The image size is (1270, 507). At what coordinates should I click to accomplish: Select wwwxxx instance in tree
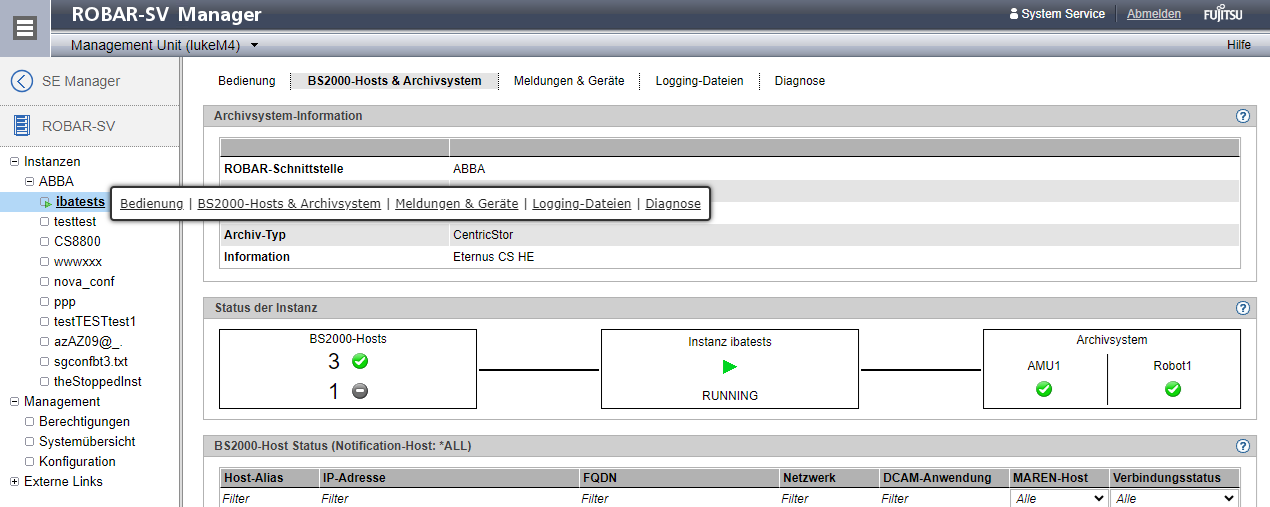[78, 261]
